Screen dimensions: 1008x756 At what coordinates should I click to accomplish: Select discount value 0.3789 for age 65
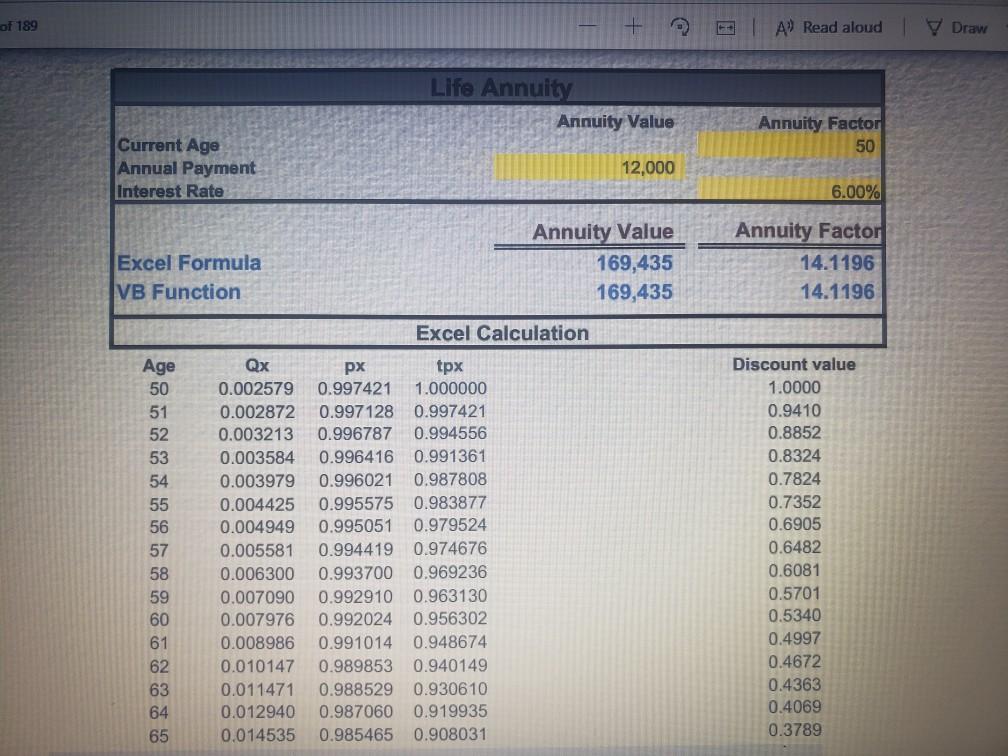pos(795,730)
